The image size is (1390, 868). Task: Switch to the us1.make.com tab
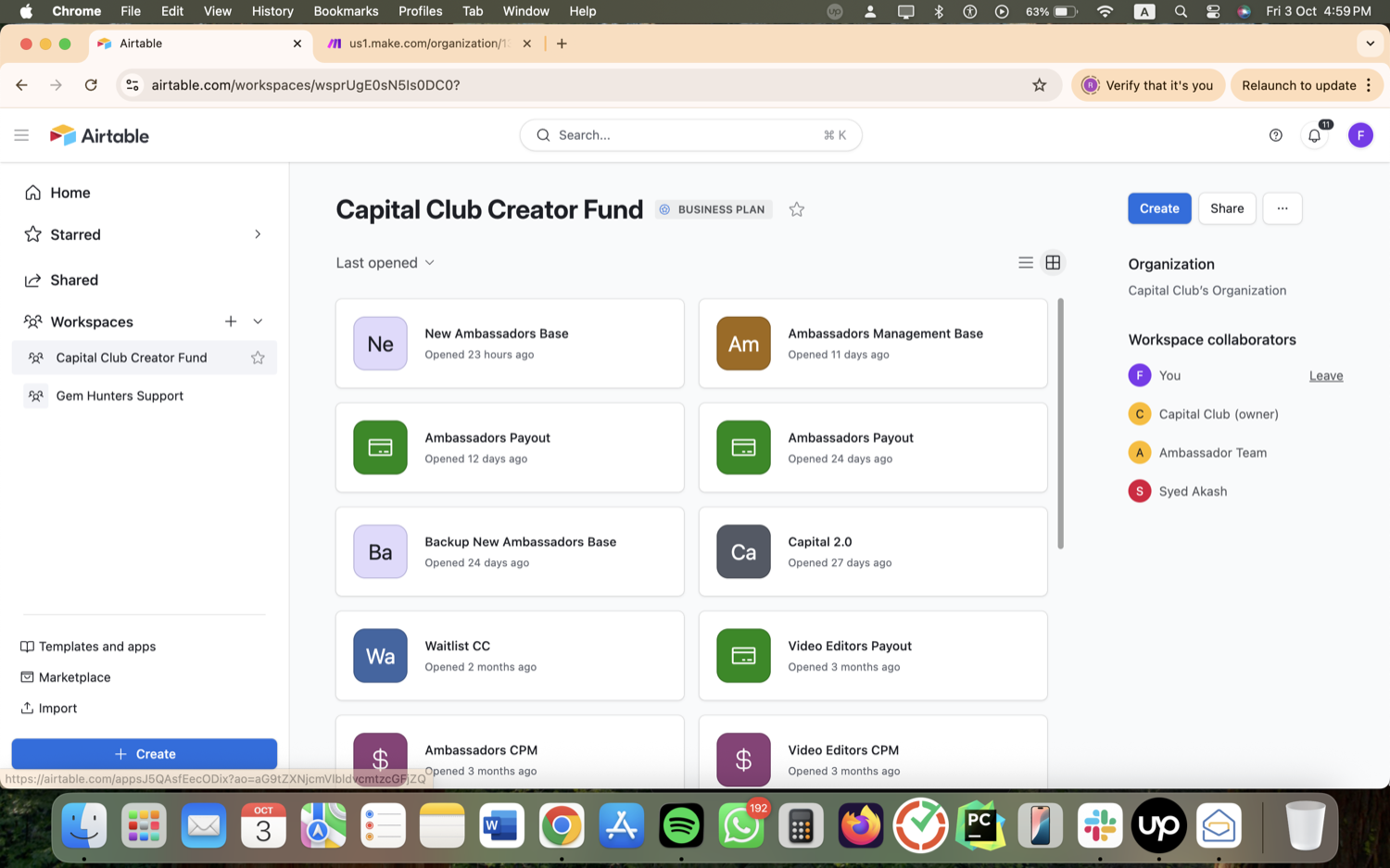point(426,44)
